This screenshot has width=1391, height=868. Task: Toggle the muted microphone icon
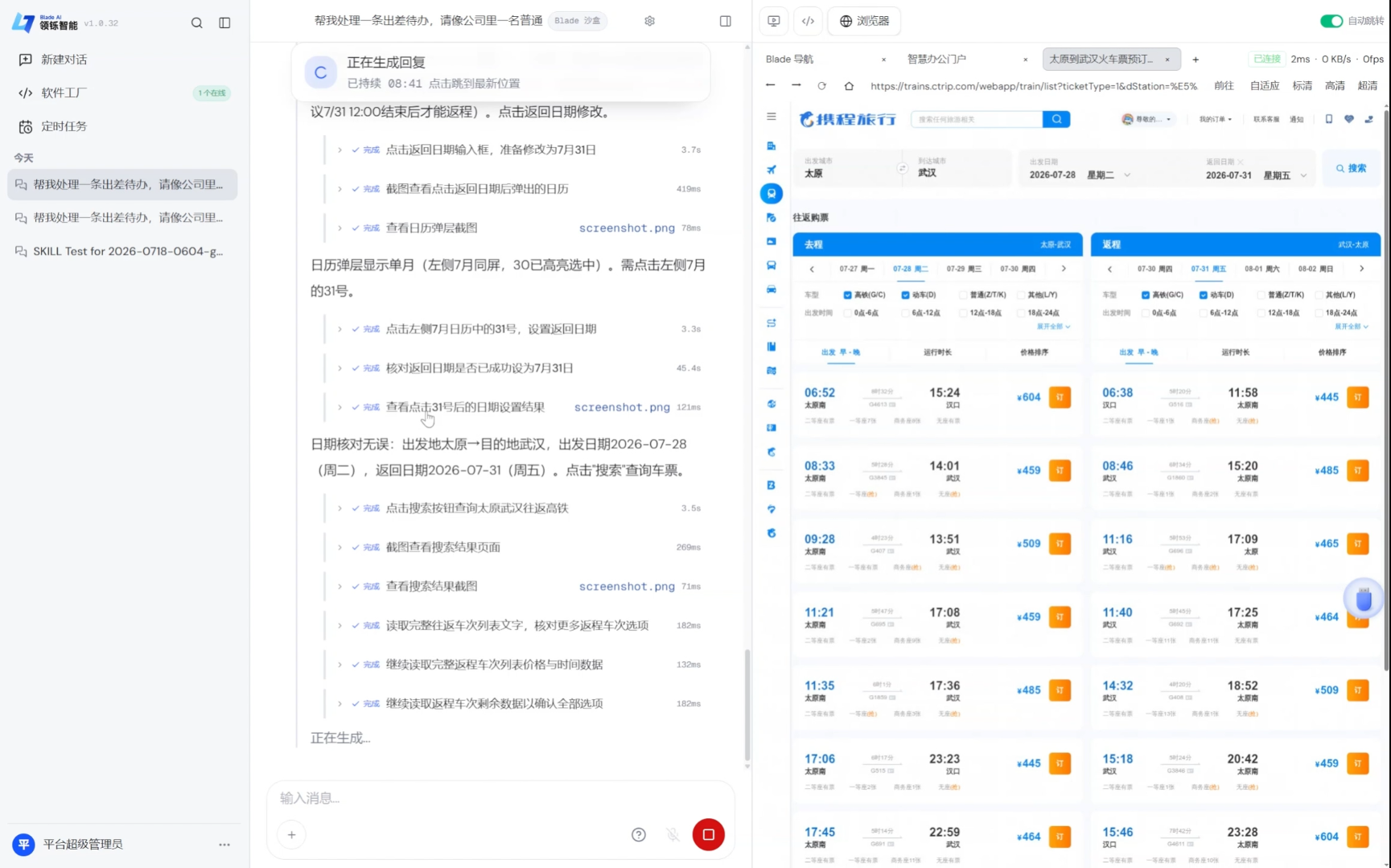coord(673,834)
